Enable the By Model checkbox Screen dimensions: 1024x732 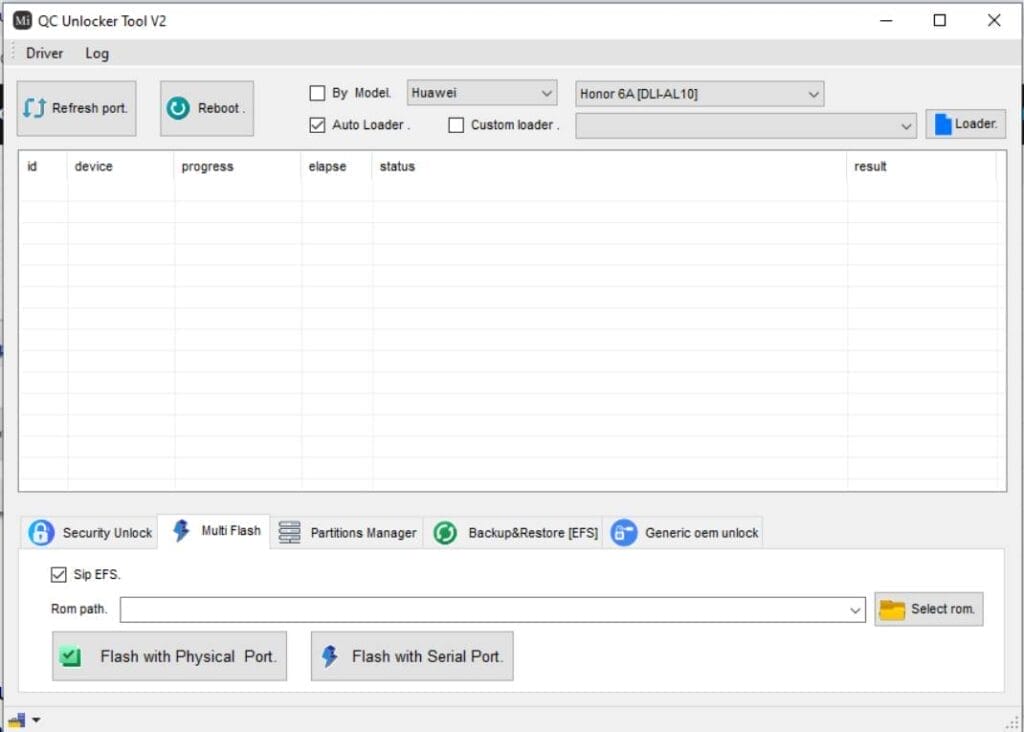[317, 93]
